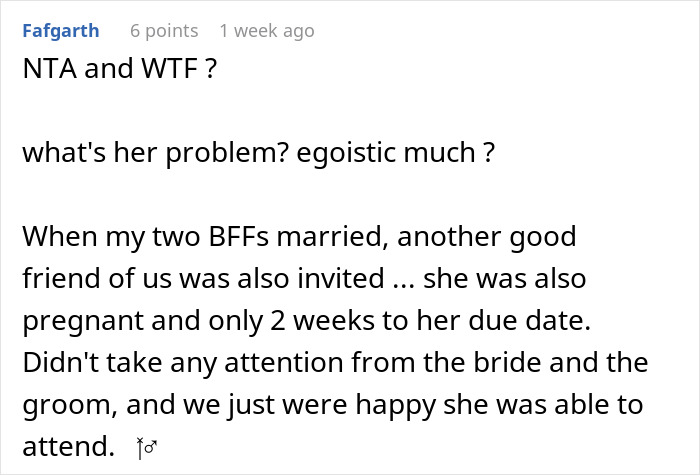Click the word 'BFFs' in the comment
Image resolution: width=700 pixels, height=475 pixels.
239,236
